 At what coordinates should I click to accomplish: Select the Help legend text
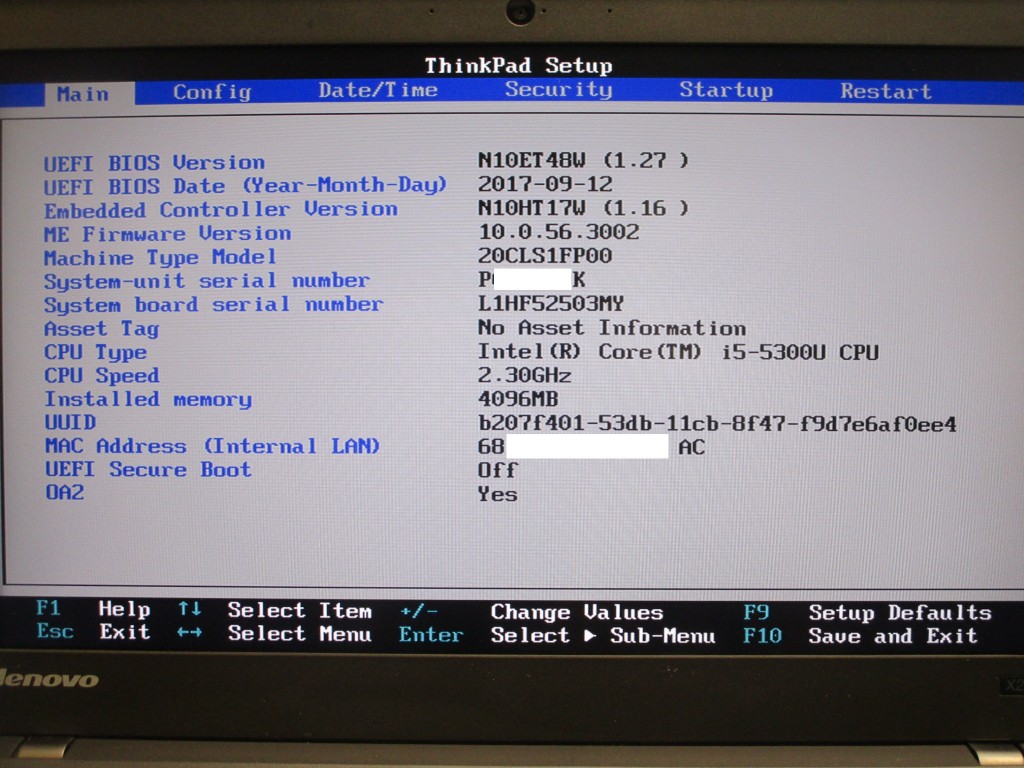(124, 609)
